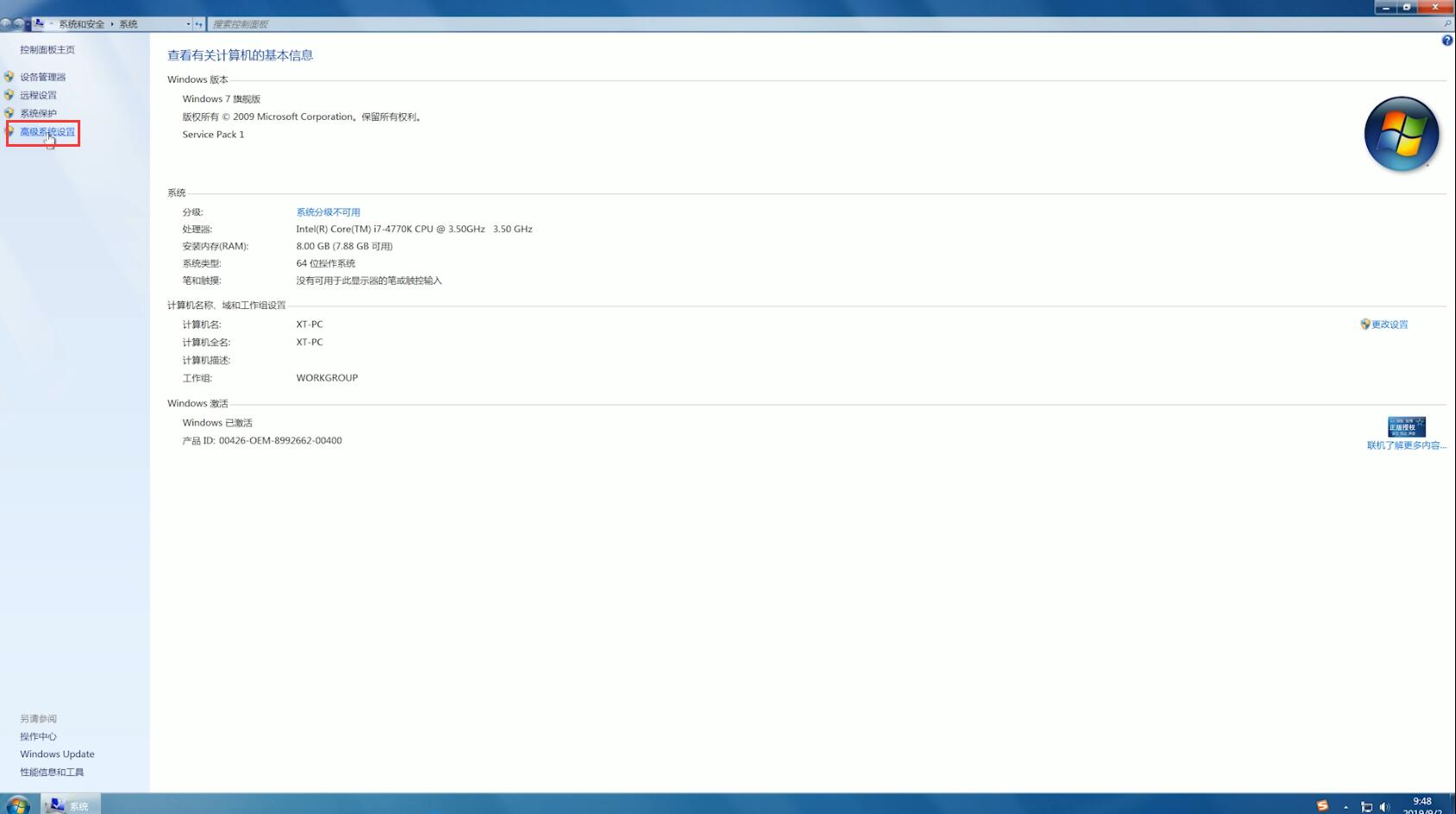This screenshot has width=1456, height=814.
Task: Click the taskbar clock 9:48
Action: point(1422,801)
